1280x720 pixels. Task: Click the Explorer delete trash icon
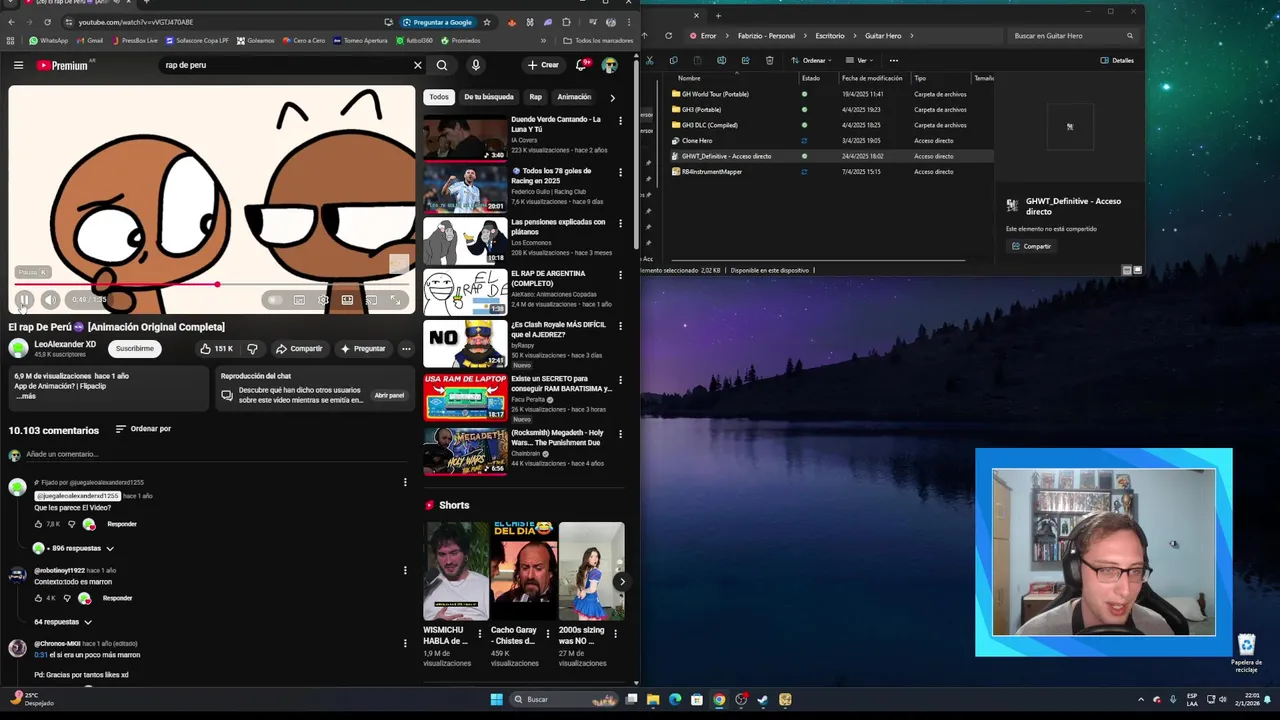click(x=769, y=60)
